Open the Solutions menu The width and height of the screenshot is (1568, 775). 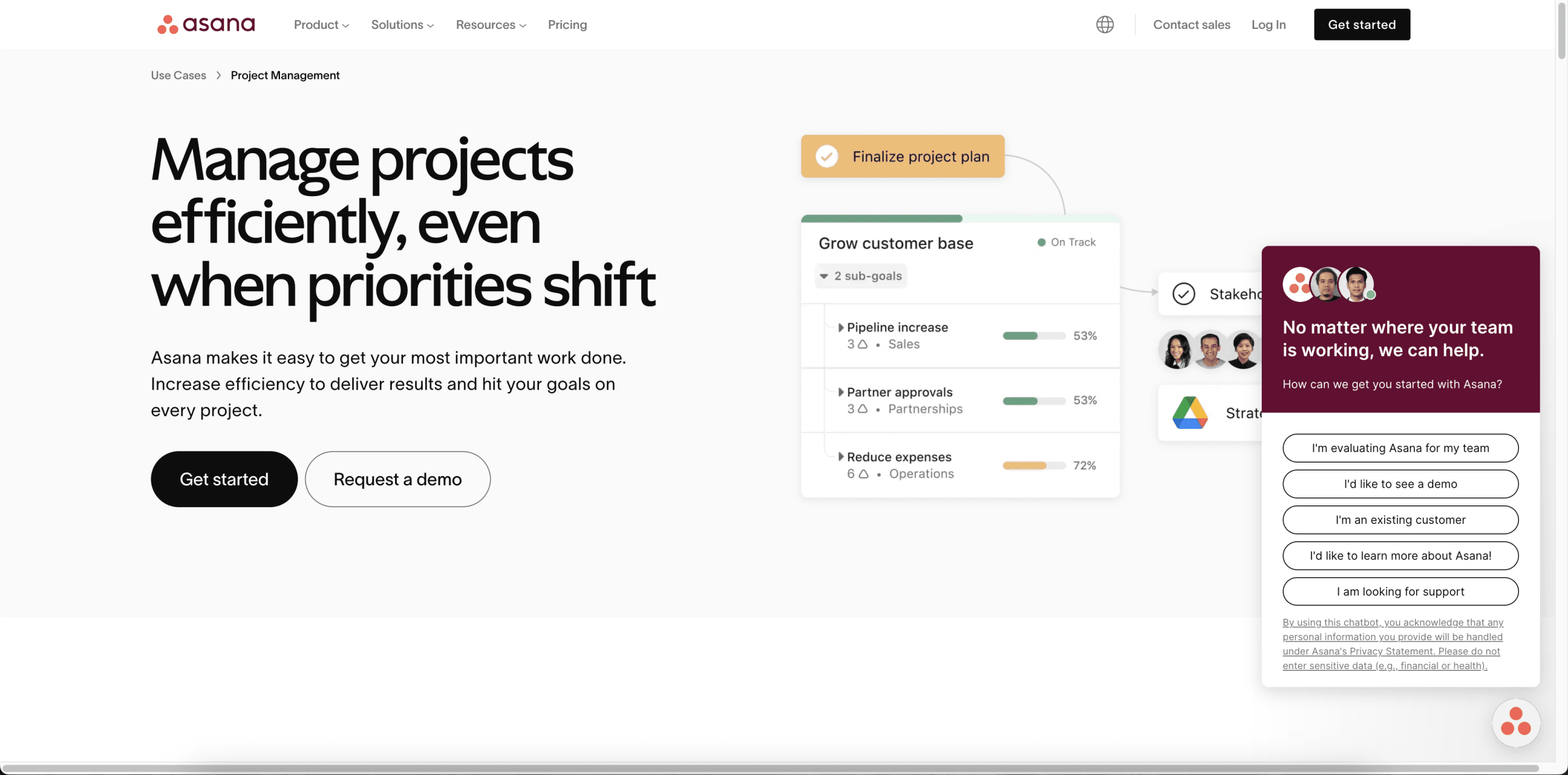[x=402, y=25]
